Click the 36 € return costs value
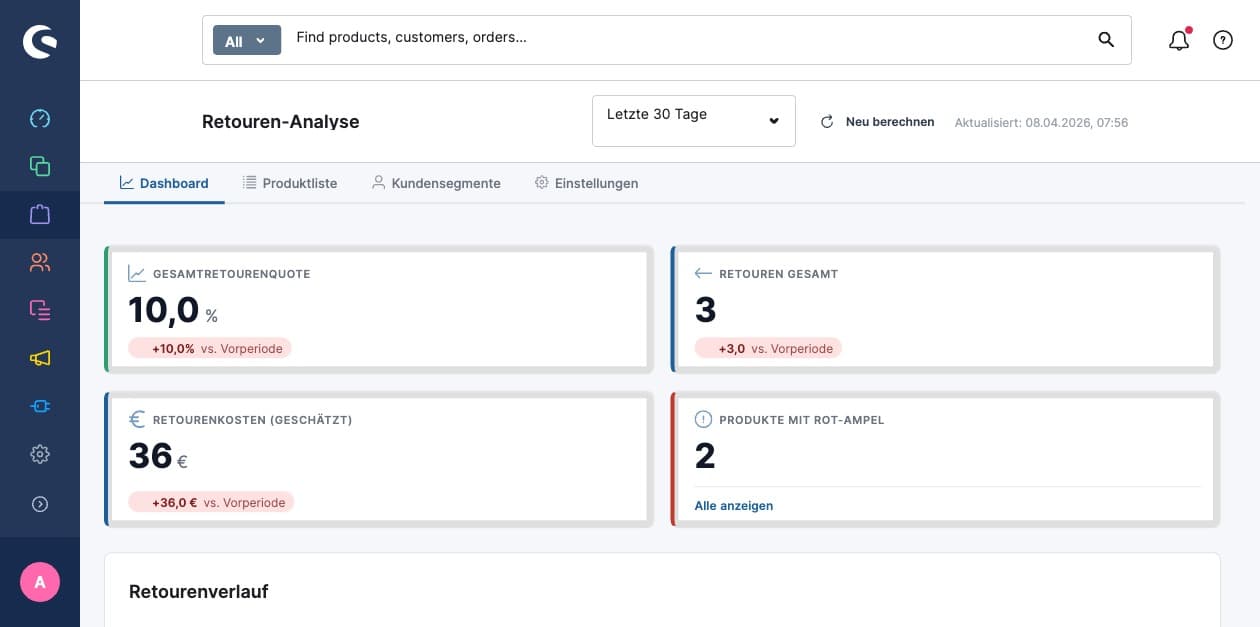 tap(158, 457)
